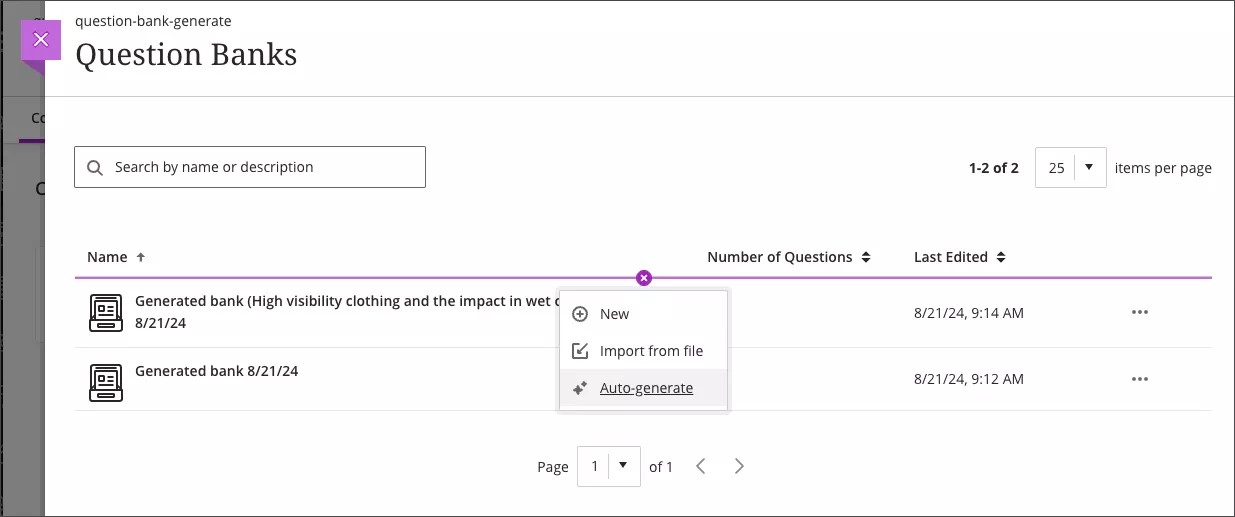
Task: Close the Question Banks panel
Action: 40,40
